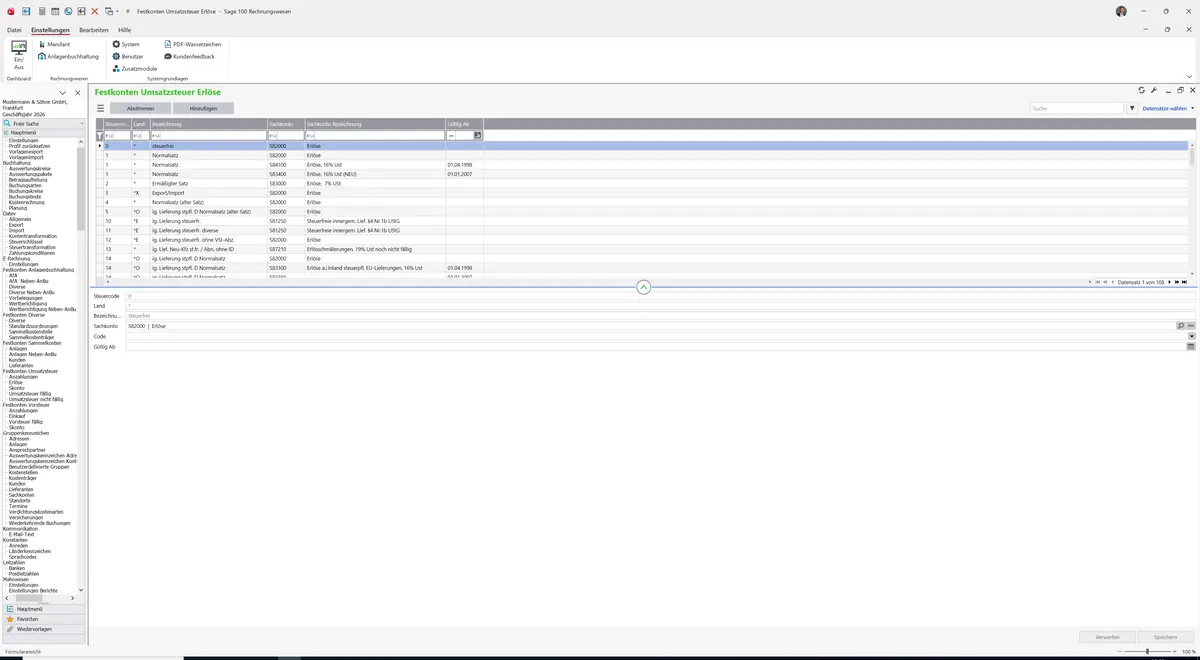
Task: Open the Wiedervorlagen panel
Action: tap(42, 629)
